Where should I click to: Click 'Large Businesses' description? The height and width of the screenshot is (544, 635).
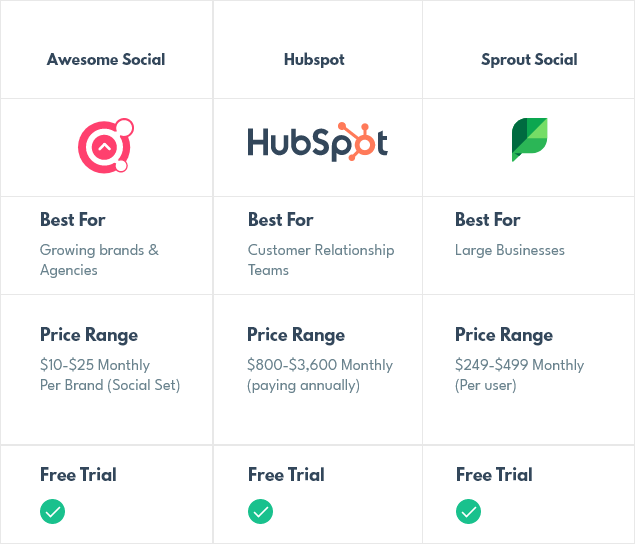coord(509,250)
